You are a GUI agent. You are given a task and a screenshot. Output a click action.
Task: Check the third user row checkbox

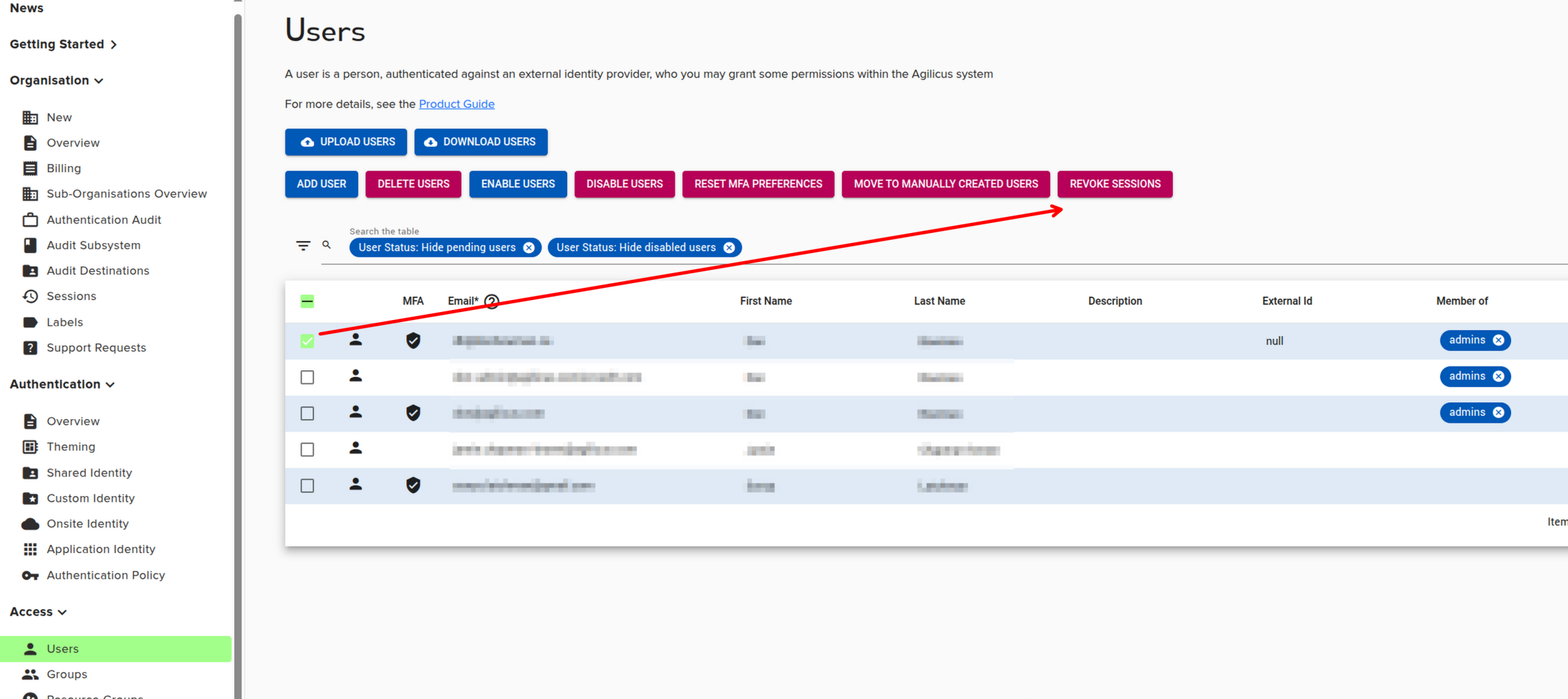[x=307, y=414]
